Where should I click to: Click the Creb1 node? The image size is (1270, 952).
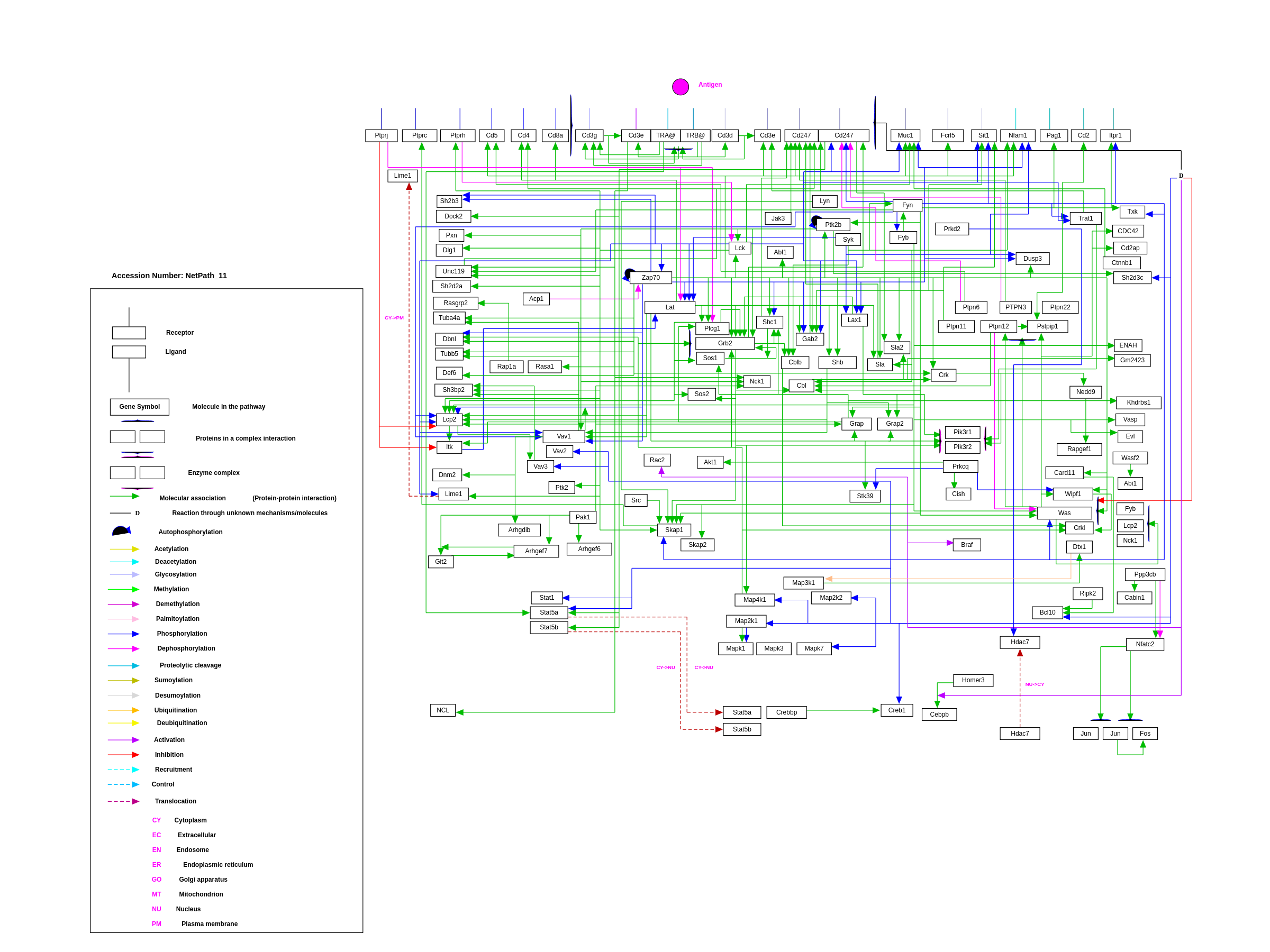pyautogui.click(x=896, y=710)
